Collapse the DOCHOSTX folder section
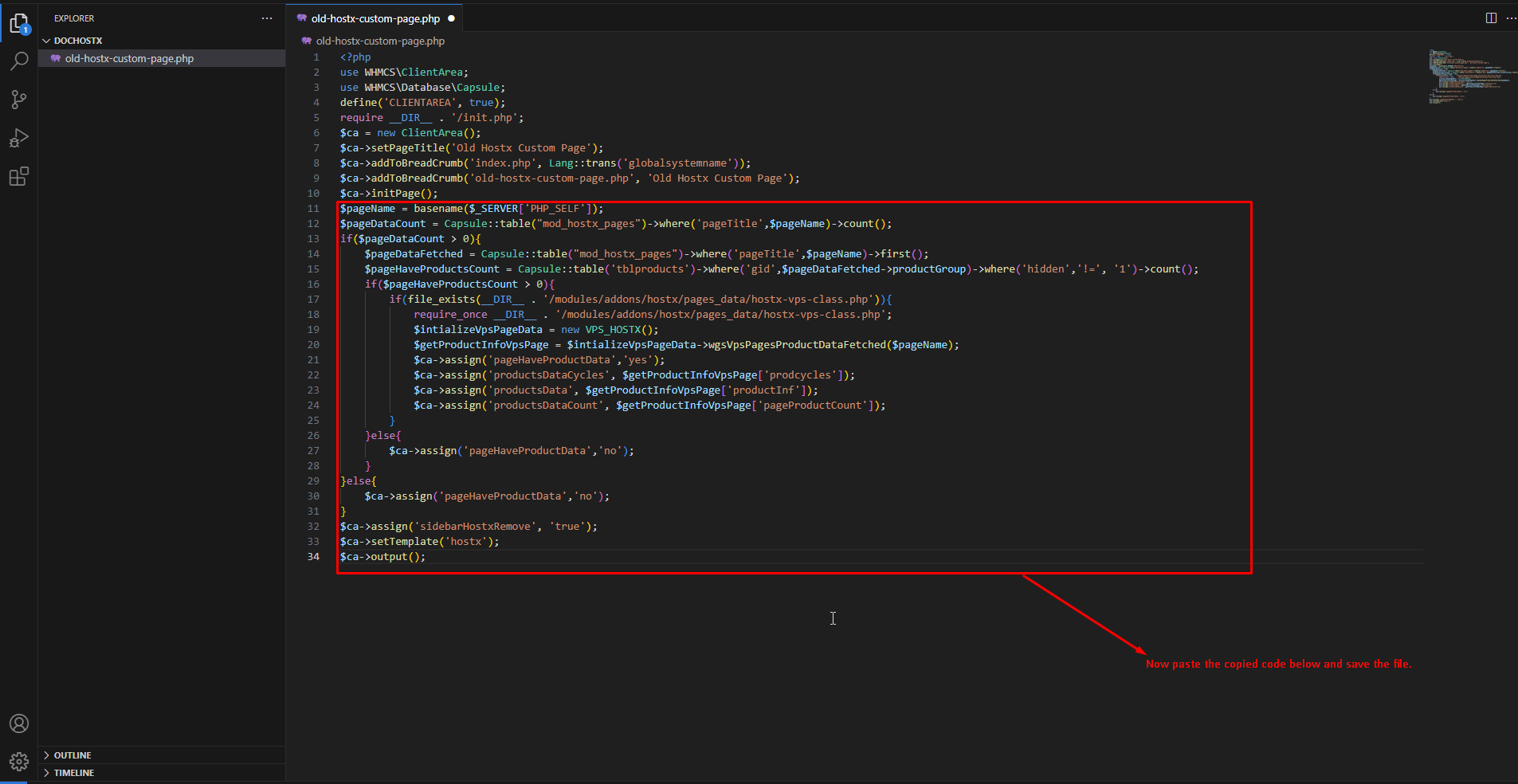 coord(77,41)
